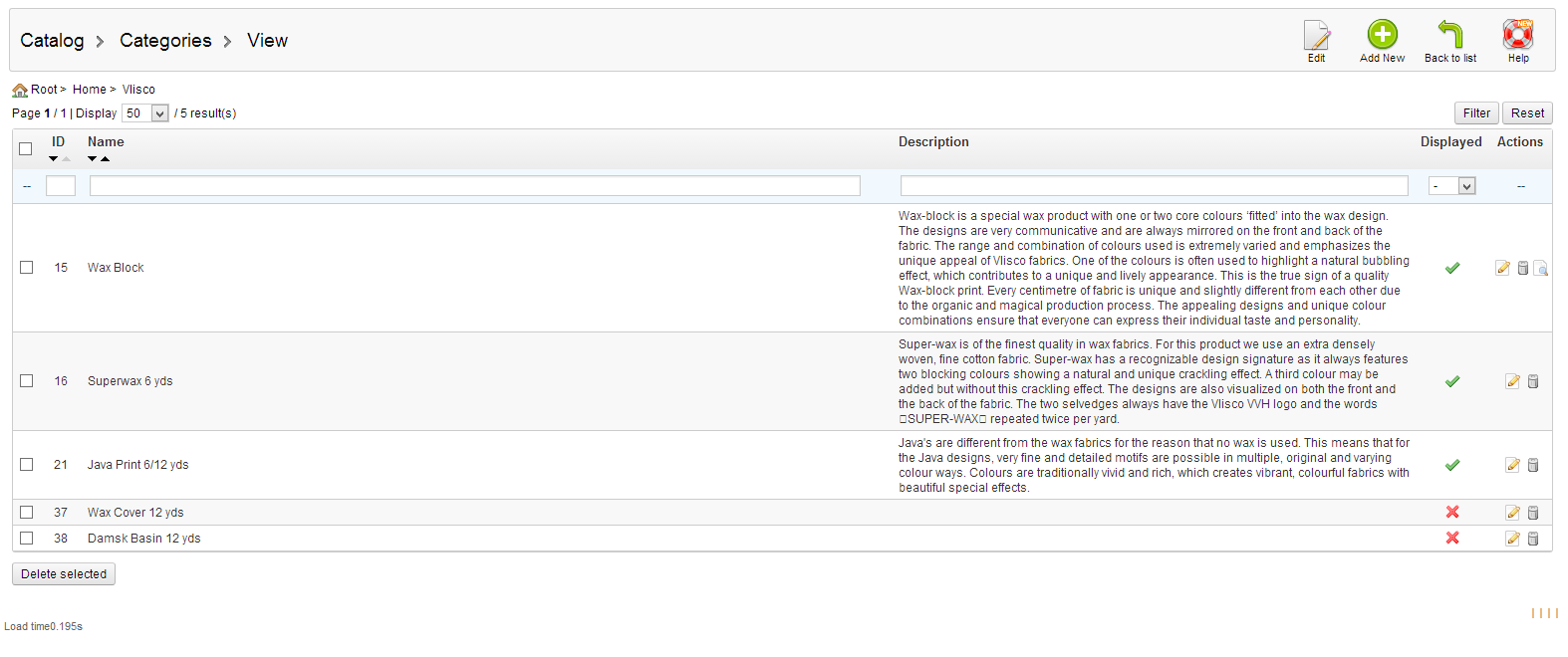Click Categories in the breadcrumb title

(165, 41)
